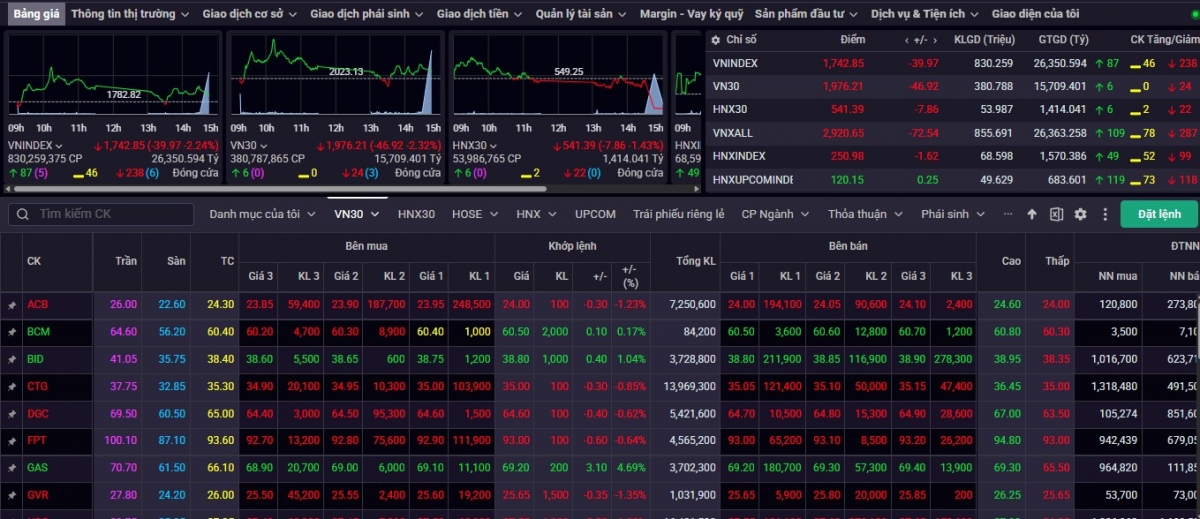Focus the Tìm kiếm CK search field
This screenshot has height=519, width=1200.
click(x=110, y=214)
